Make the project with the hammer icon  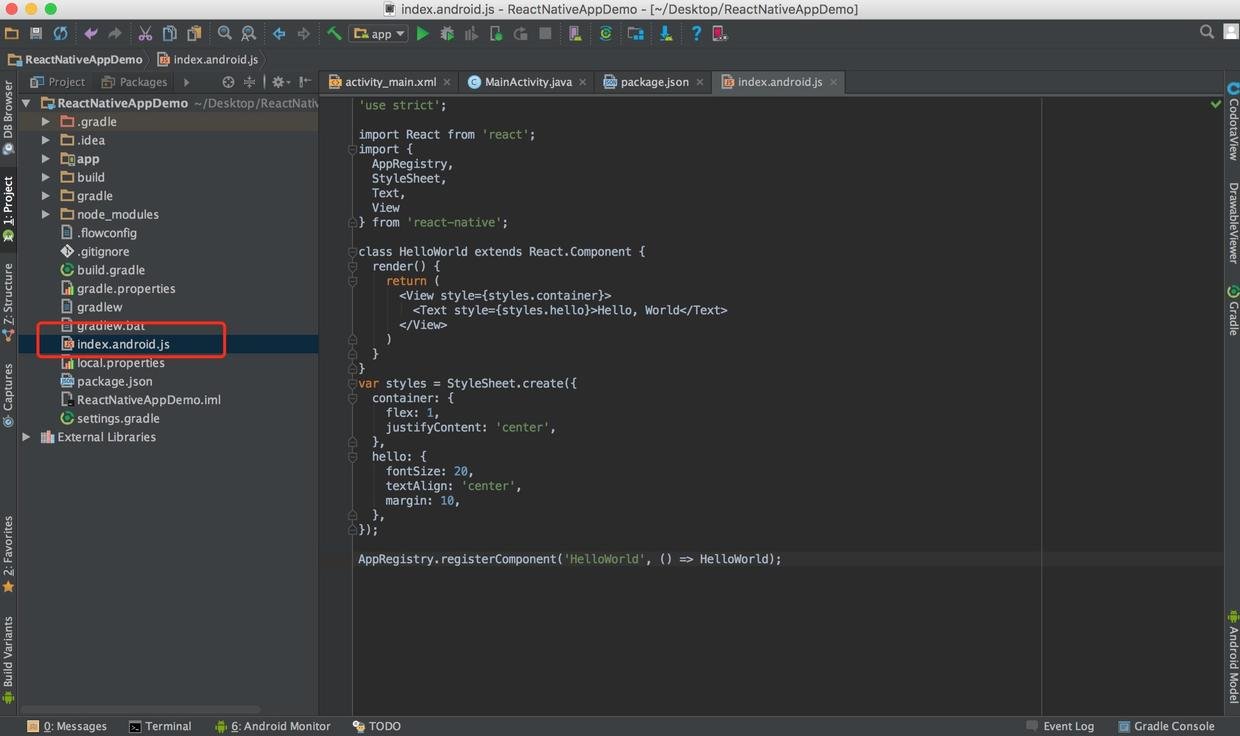[334, 33]
